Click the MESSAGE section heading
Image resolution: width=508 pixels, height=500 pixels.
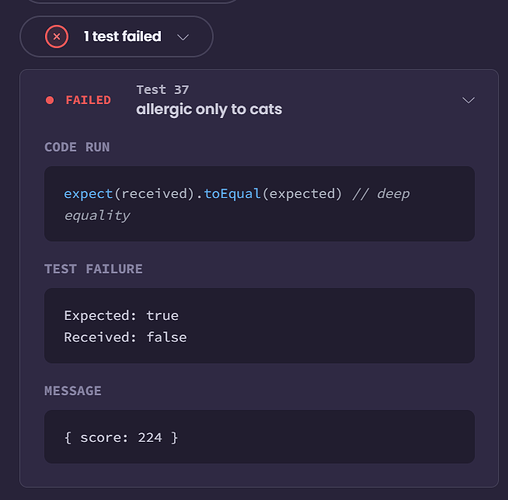[73, 391]
